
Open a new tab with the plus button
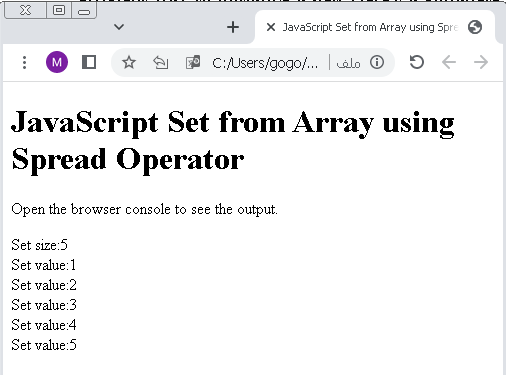pyautogui.click(x=233, y=27)
